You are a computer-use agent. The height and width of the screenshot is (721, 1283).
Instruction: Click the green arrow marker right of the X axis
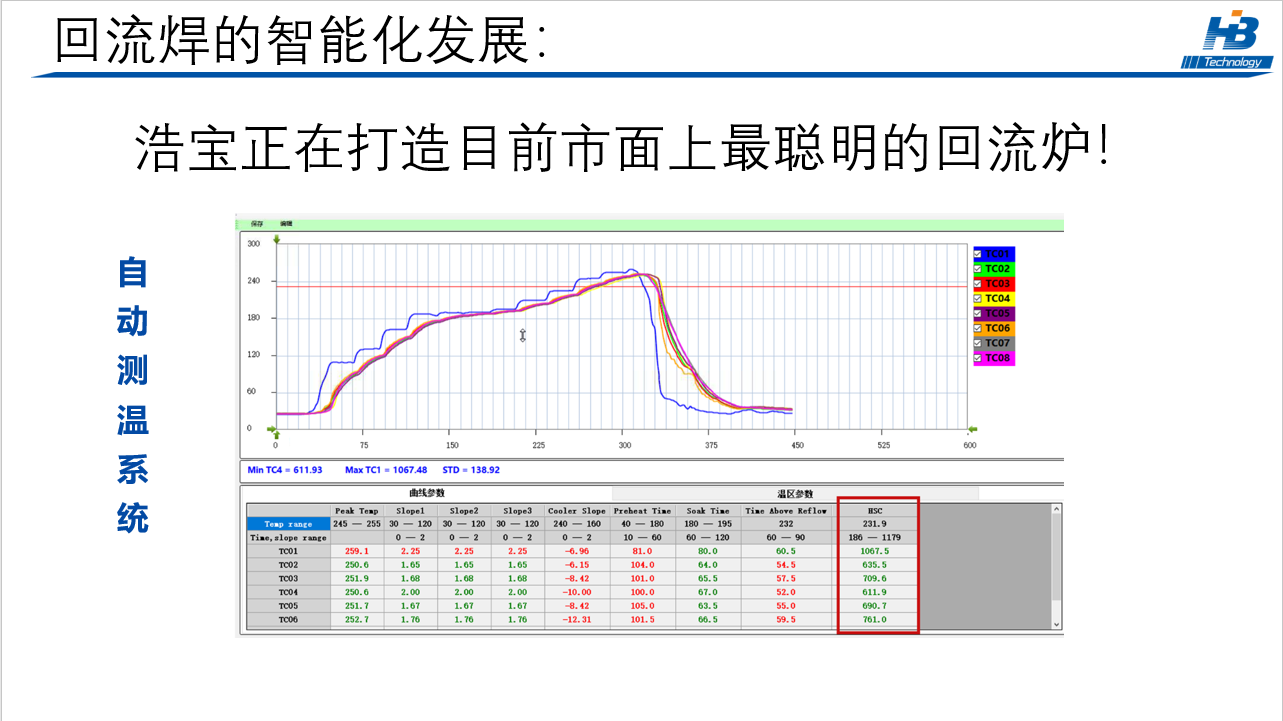click(x=972, y=429)
